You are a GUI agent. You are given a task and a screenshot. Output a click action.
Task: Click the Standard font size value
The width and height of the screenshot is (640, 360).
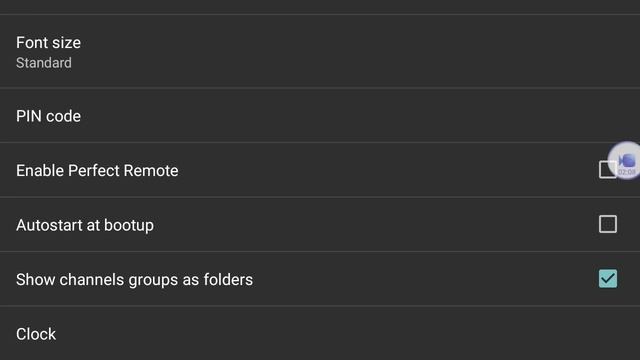[44, 63]
